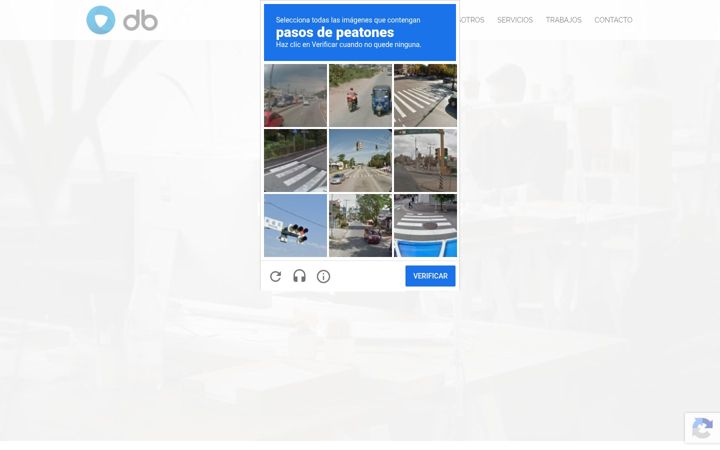Select the highway with red car tile
The image size is (720, 450).
[x=295, y=96]
